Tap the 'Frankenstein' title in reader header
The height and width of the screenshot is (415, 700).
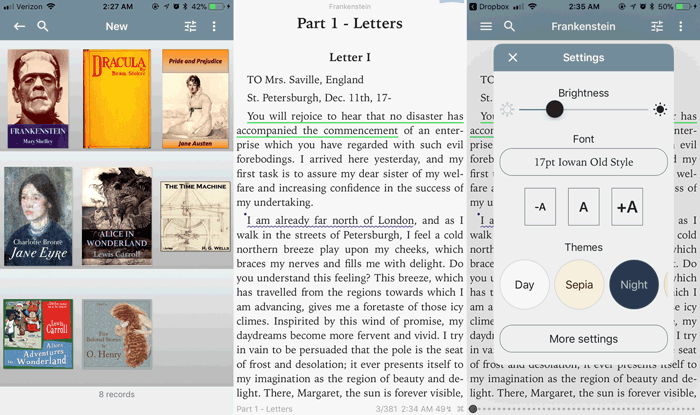(x=583, y=26)
